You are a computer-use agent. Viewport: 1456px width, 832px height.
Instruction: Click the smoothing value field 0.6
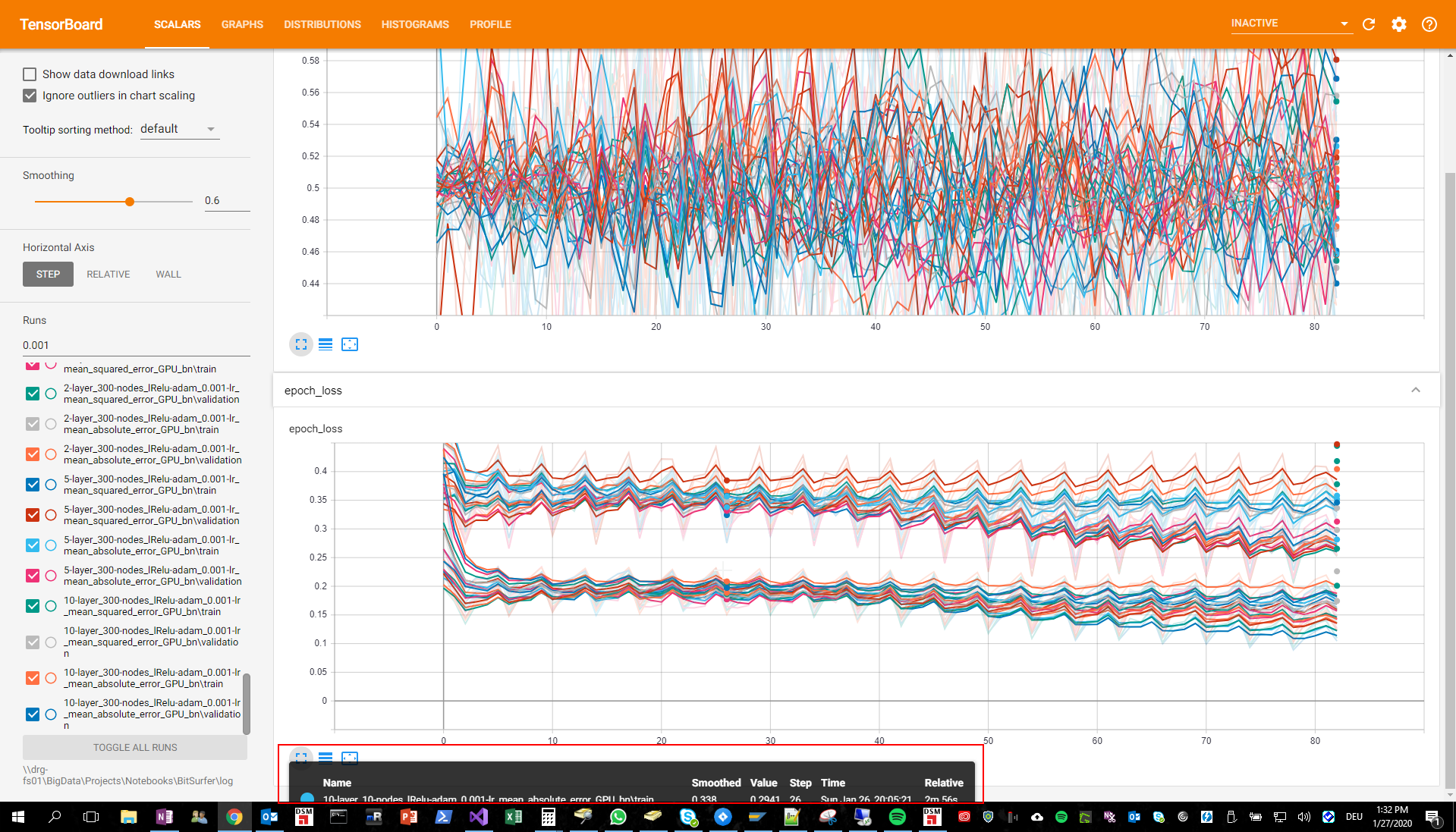pyautogui.click(x=227, y=201)
